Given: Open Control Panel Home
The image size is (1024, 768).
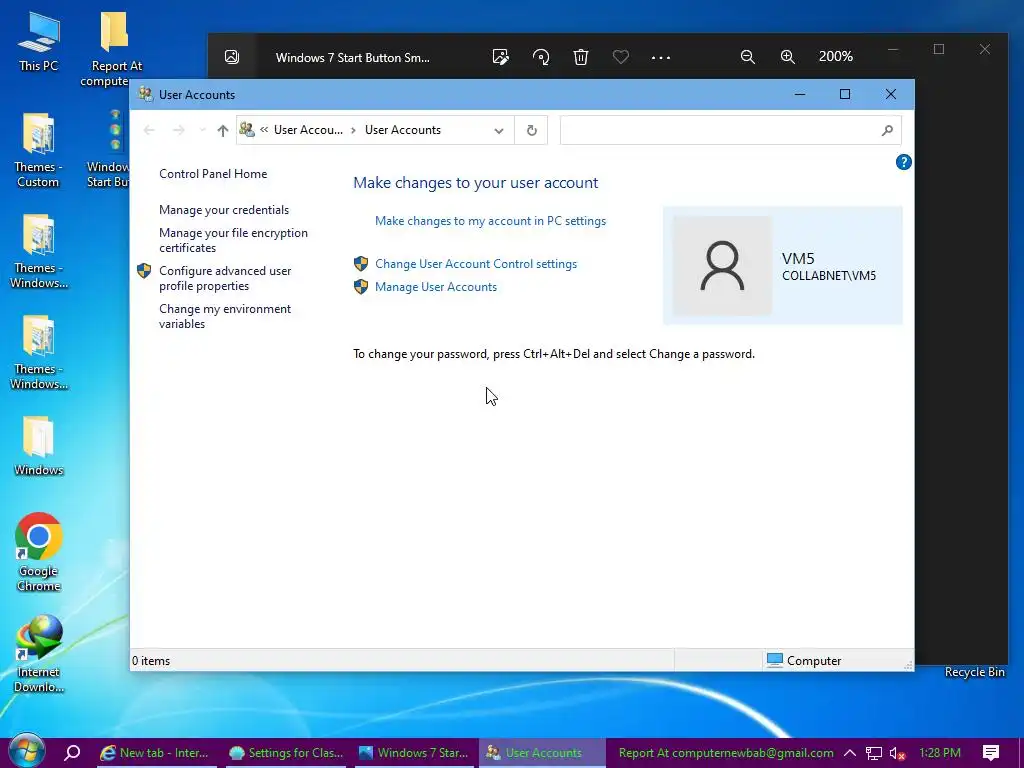Looking at the screenshot, I should [213, 174].
